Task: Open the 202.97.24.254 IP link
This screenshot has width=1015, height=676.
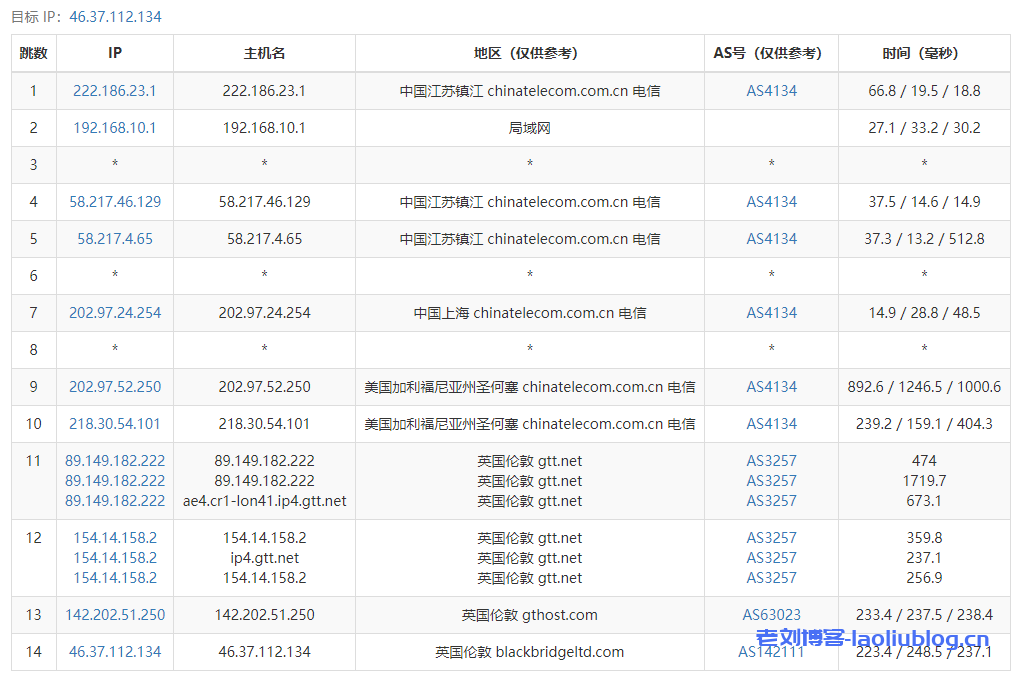Action: 114,313
